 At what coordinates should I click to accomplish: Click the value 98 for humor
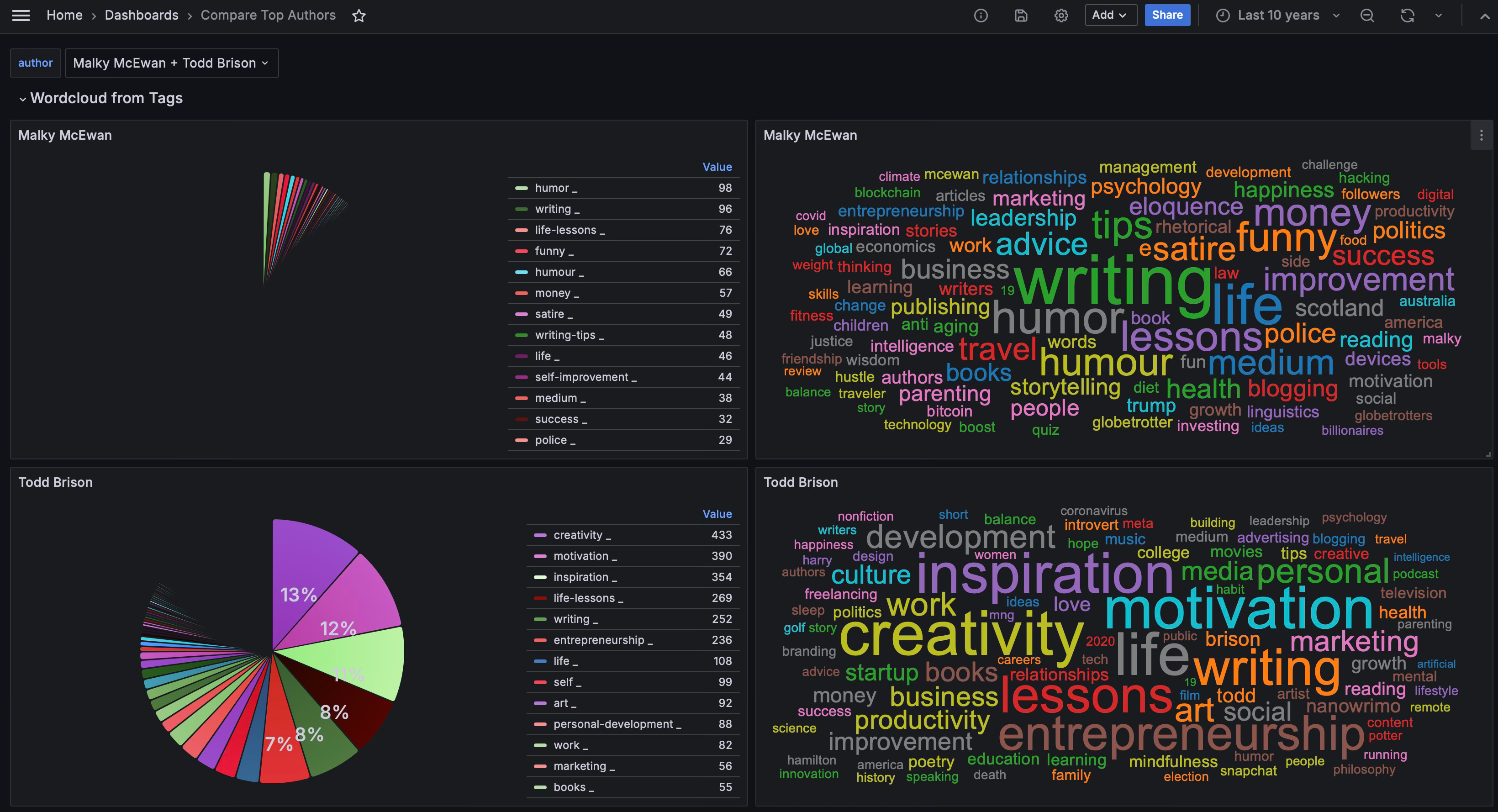(725, 188)
